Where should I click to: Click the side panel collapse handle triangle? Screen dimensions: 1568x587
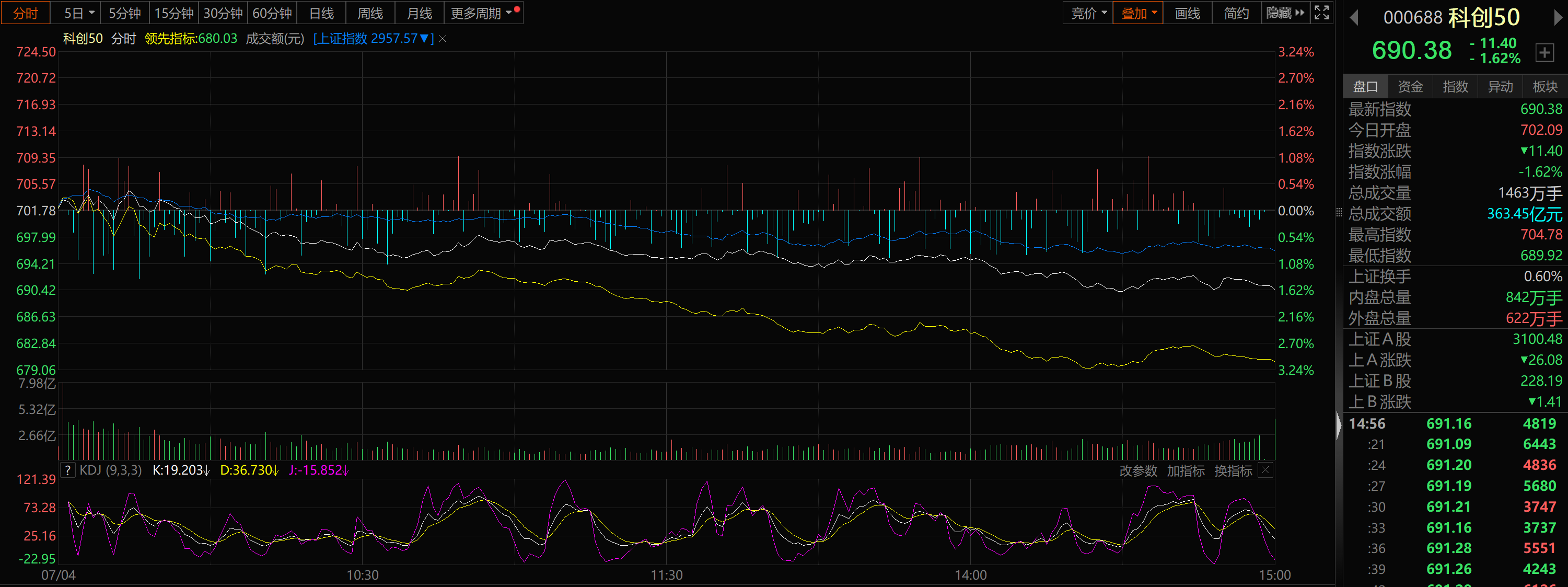(1339, 425)
